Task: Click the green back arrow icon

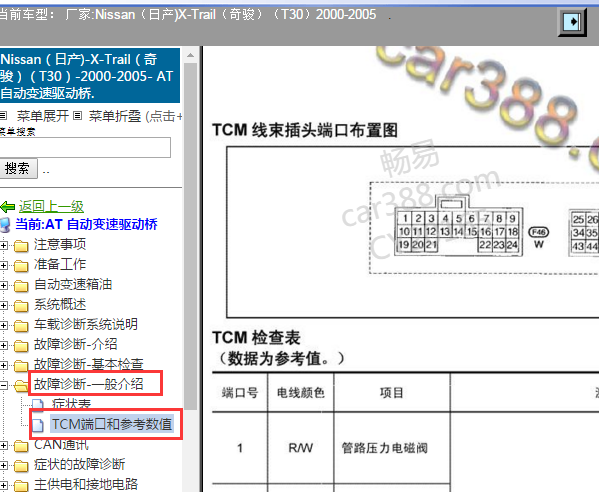Action: tap(8, 207)
